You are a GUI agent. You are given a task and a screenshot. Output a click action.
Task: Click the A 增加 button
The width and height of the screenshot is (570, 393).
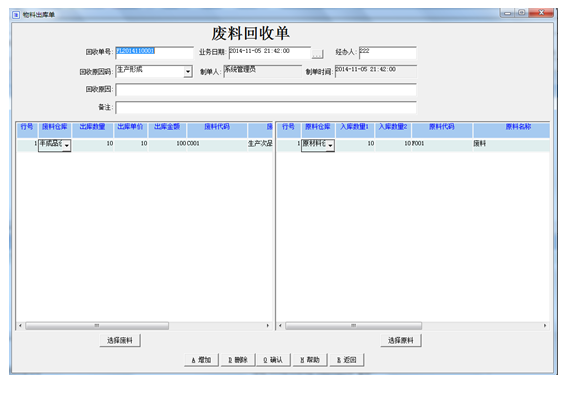(x=201, y=360)
